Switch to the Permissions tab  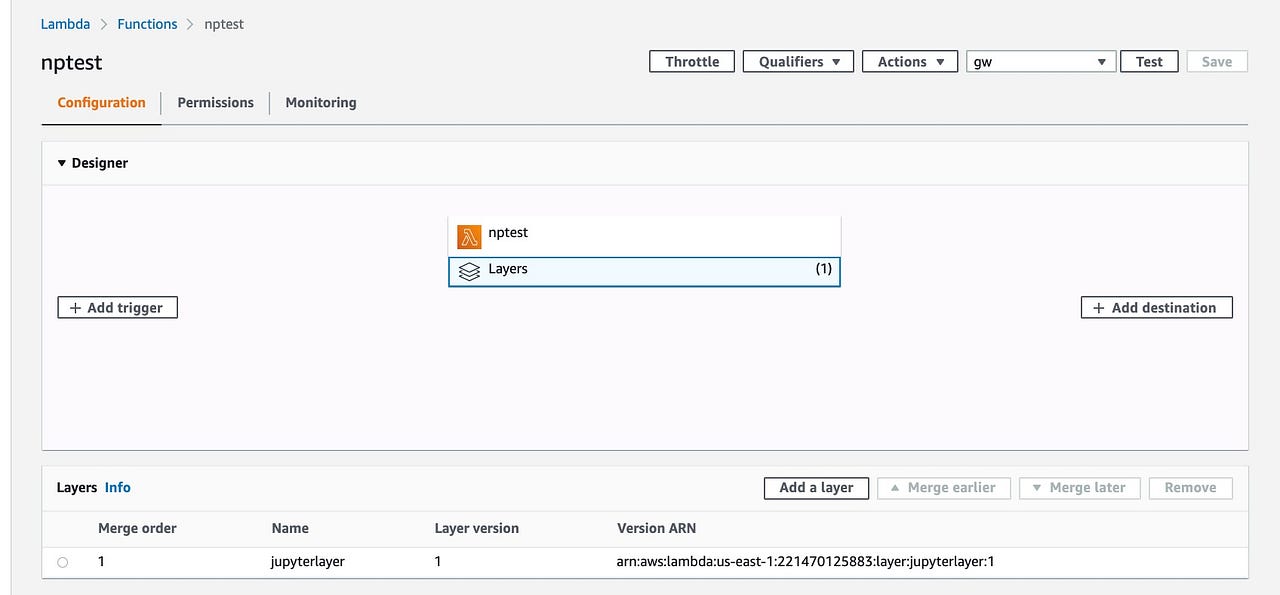(215, 102)
